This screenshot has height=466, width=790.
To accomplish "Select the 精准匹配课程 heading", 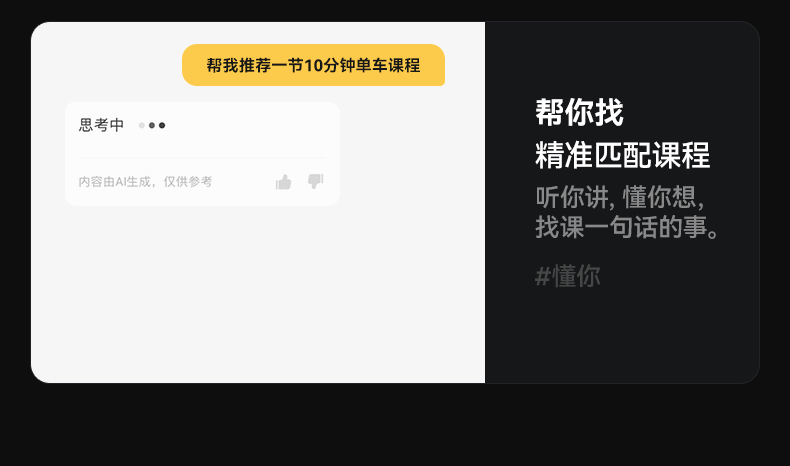I will (623, 155).
